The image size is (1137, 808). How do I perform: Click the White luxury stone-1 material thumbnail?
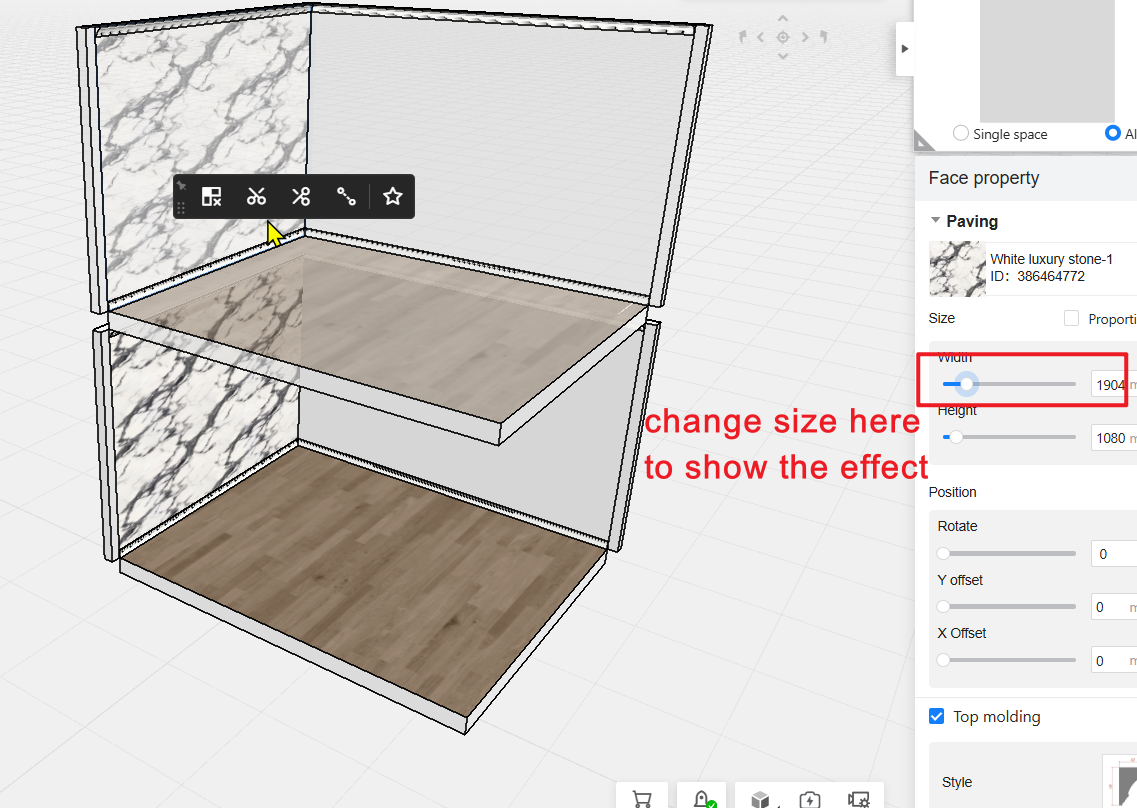957,268
